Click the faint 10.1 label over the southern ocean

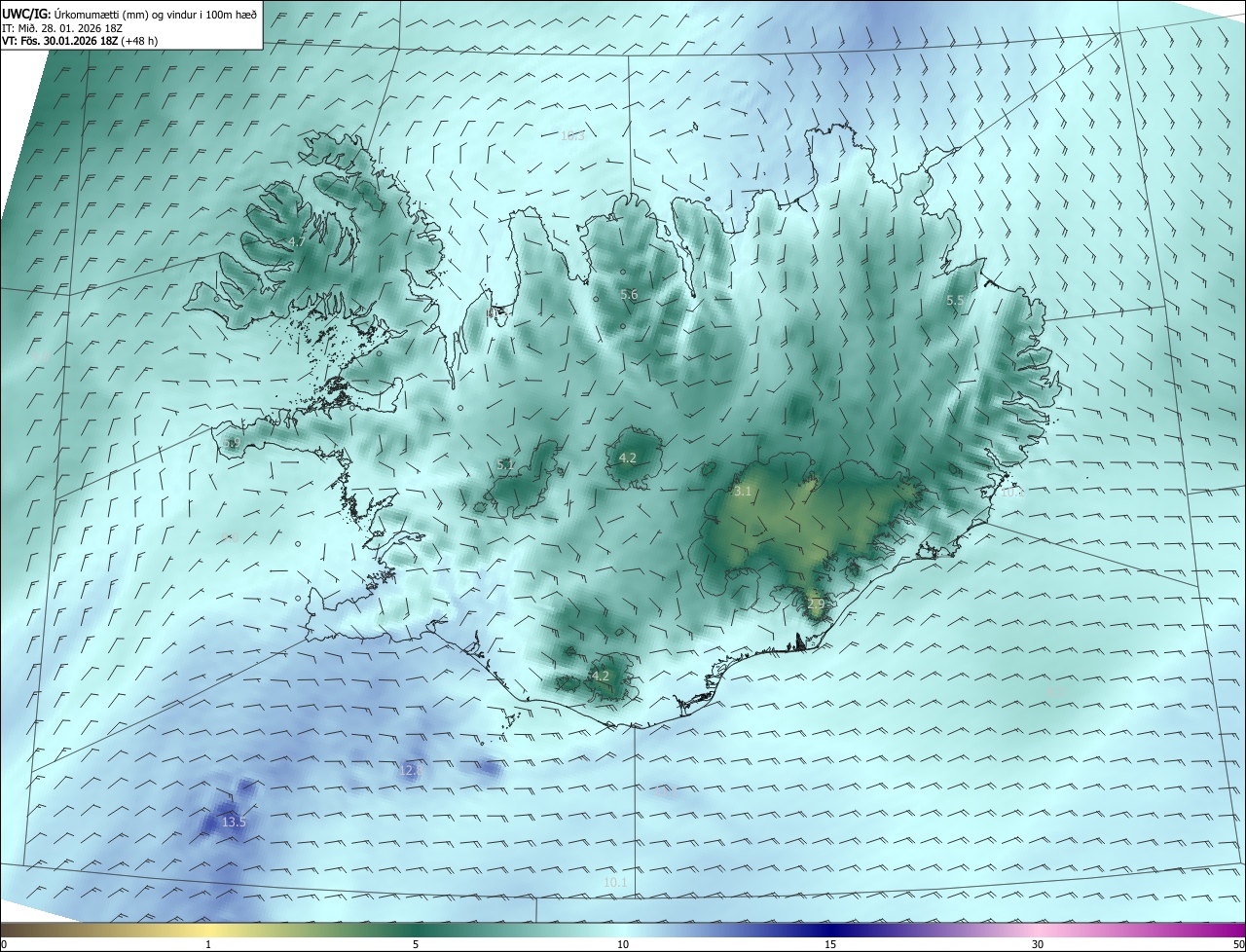tap(615, 883)
